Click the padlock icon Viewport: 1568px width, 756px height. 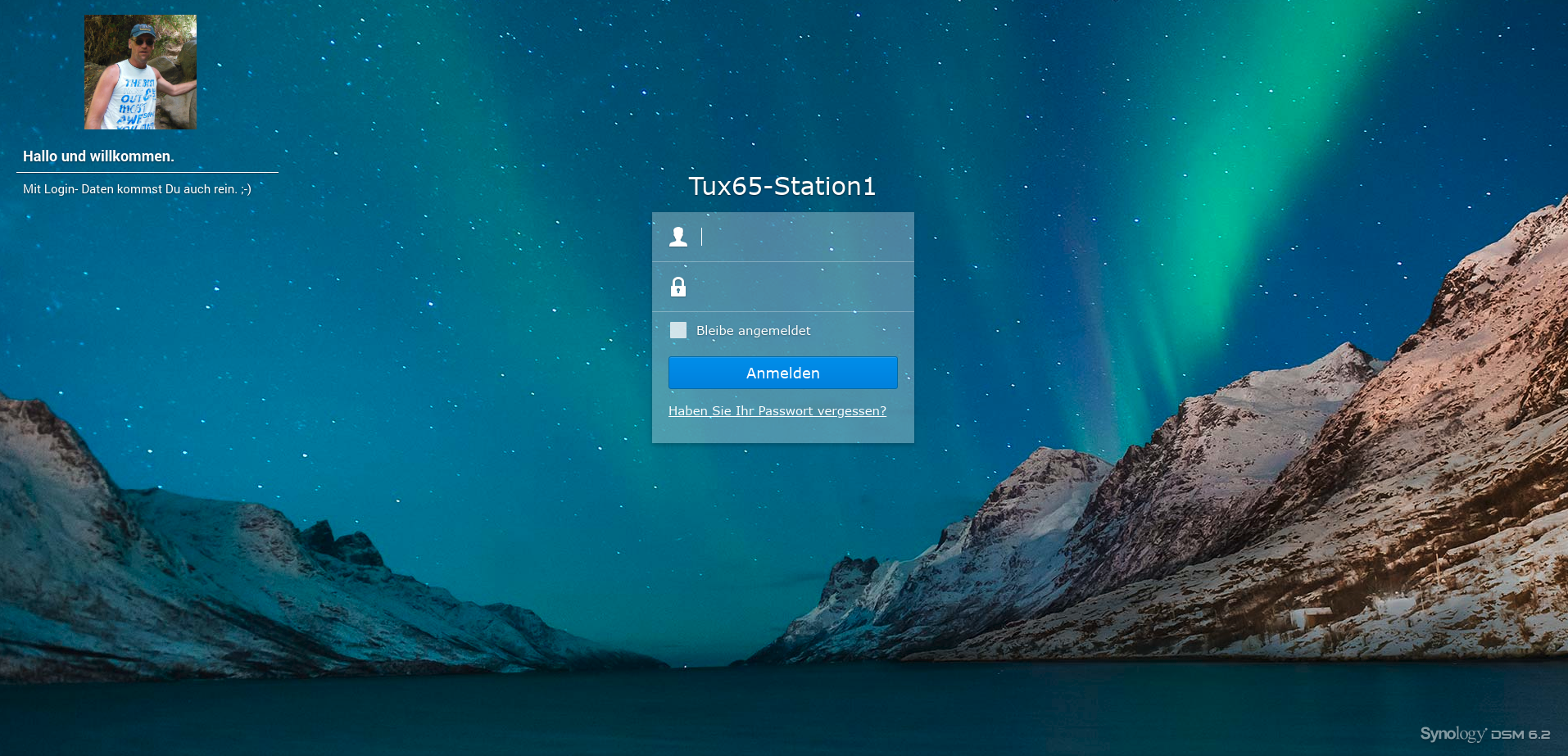click(x=678, y=287)
